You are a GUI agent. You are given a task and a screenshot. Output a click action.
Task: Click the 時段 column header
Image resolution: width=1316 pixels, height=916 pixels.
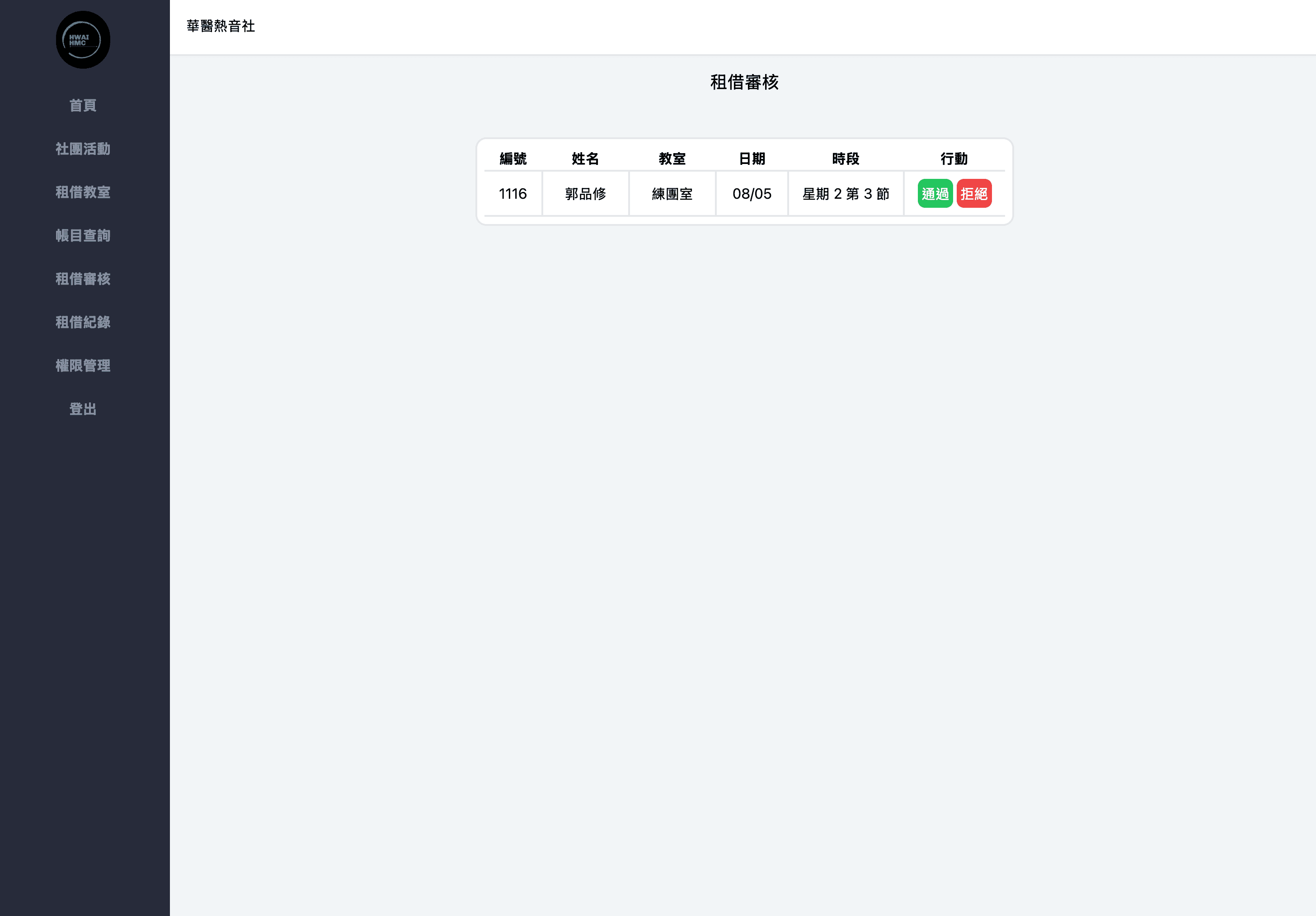click(846, 159)
